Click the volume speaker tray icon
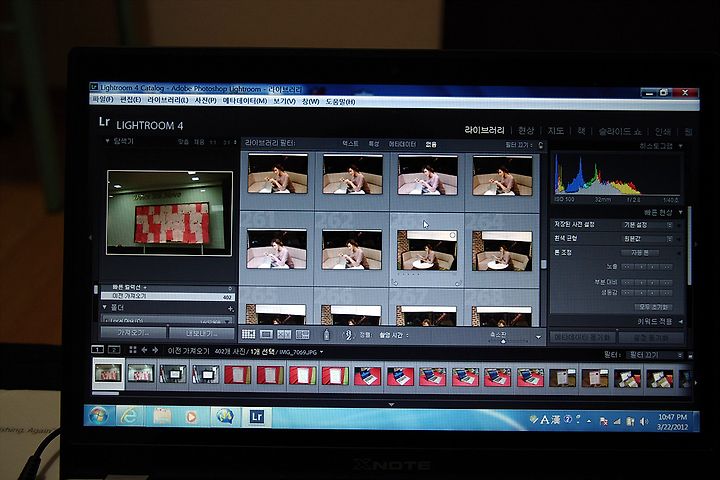The height and width of the screenshot is (480, 720). pos(644,421)
